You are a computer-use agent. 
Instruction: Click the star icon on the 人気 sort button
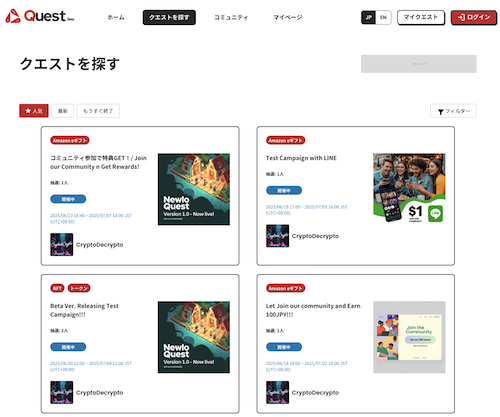28,111
